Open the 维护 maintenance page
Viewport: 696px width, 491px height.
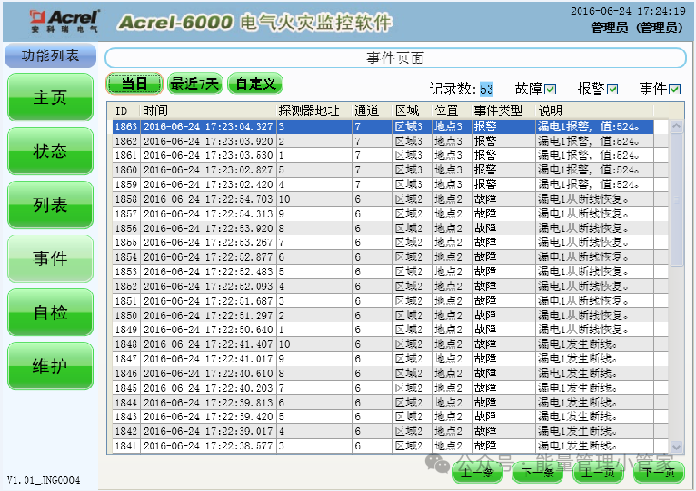pos(50,366)
